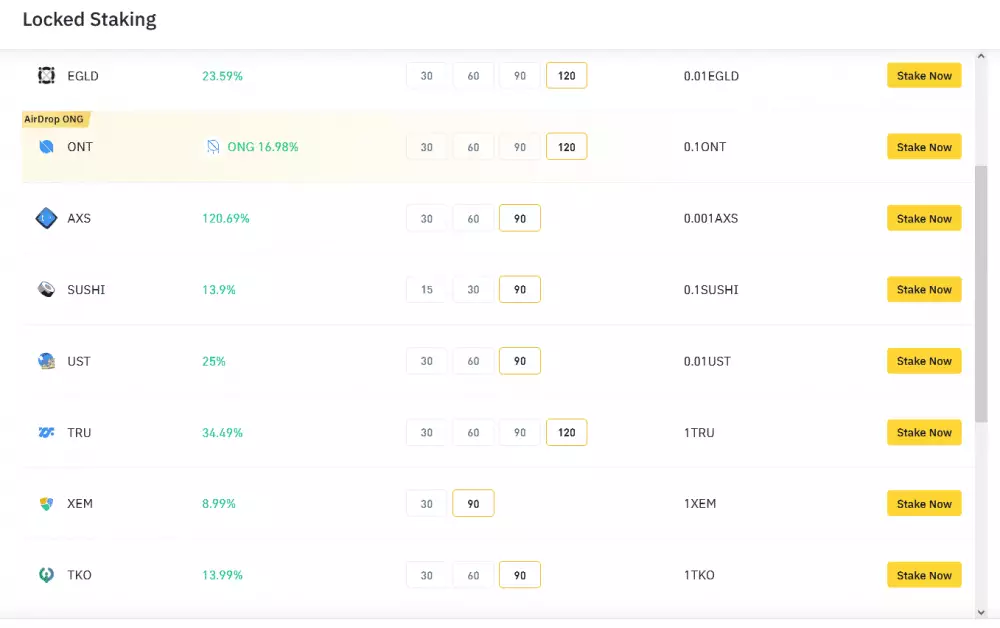
Task: Select 60-day duration for AXS
Action: tap(473, 218)
